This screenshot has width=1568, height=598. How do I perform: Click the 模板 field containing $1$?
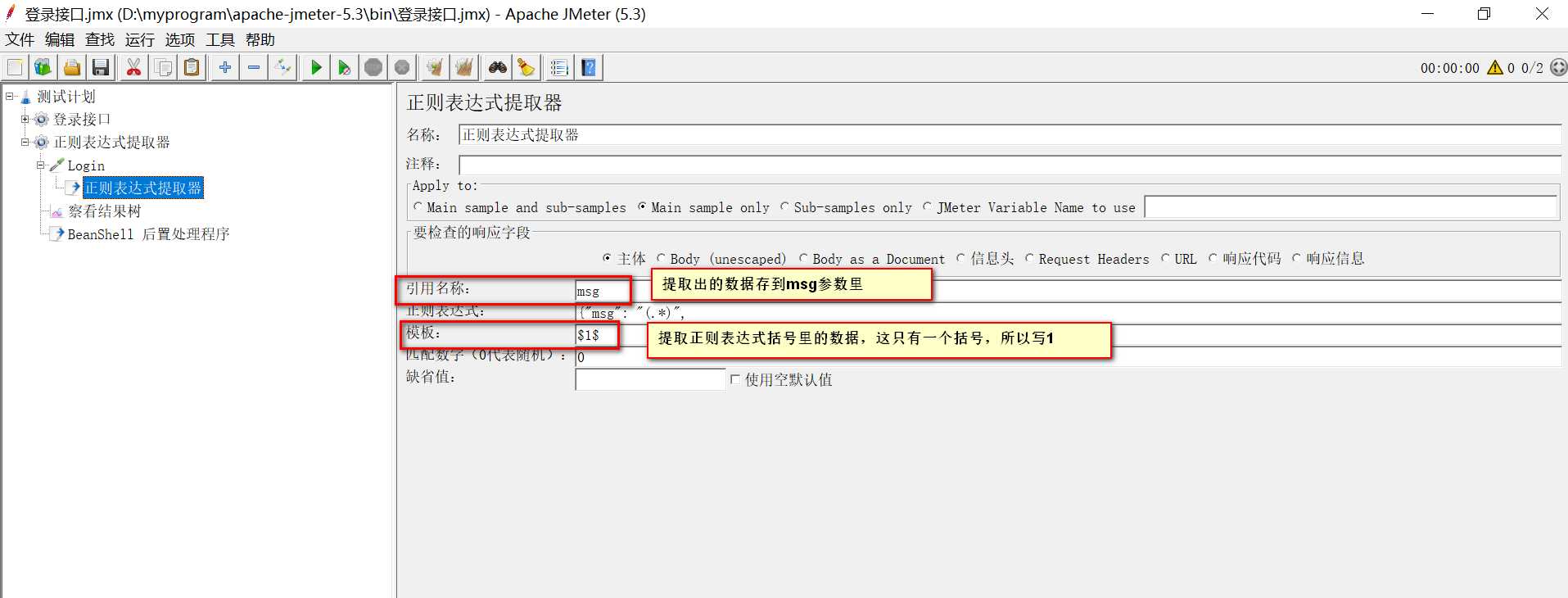click(1068, 335)
